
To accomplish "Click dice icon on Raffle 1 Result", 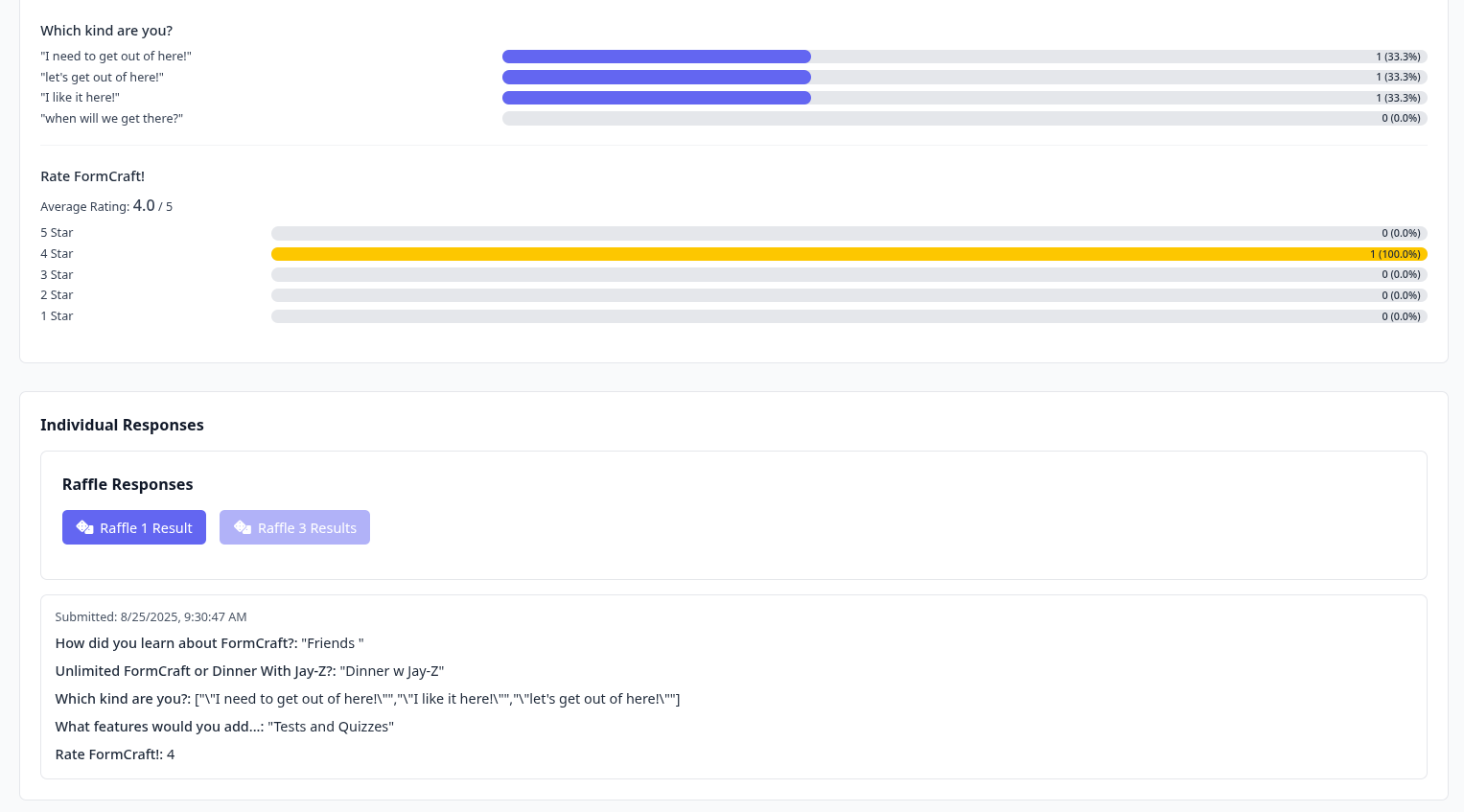I will pyautogui.click(x=84, y=527).
